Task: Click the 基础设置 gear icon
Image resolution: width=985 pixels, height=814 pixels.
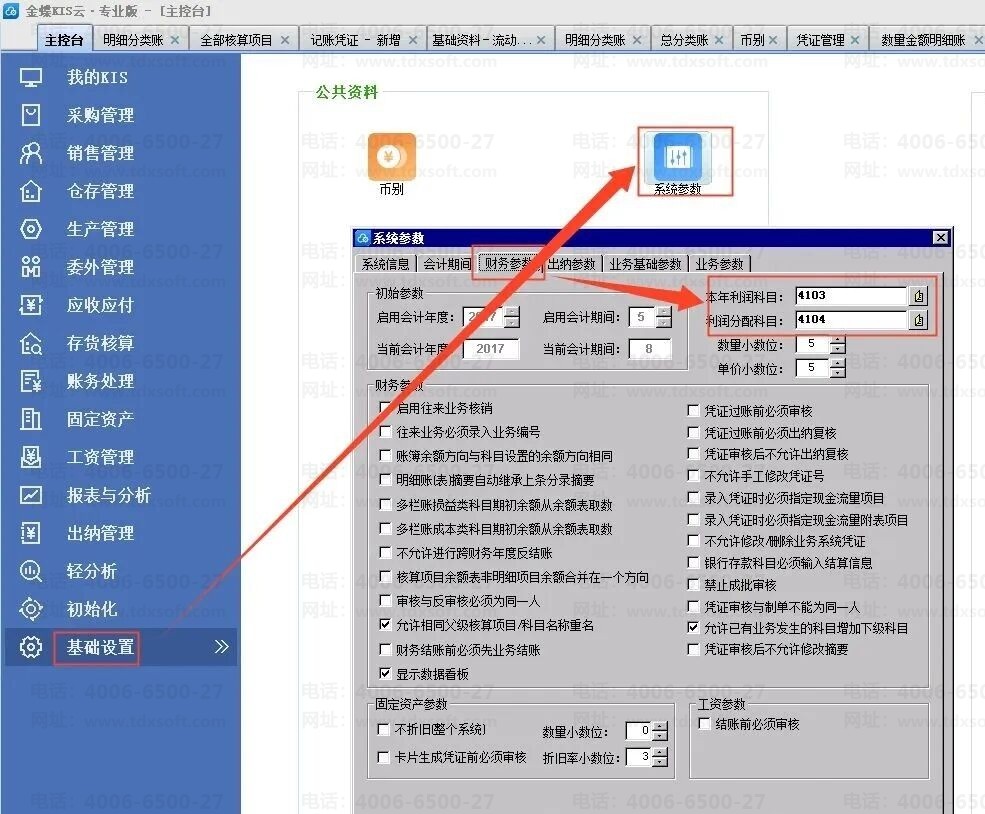Action: tap(31, 647)
